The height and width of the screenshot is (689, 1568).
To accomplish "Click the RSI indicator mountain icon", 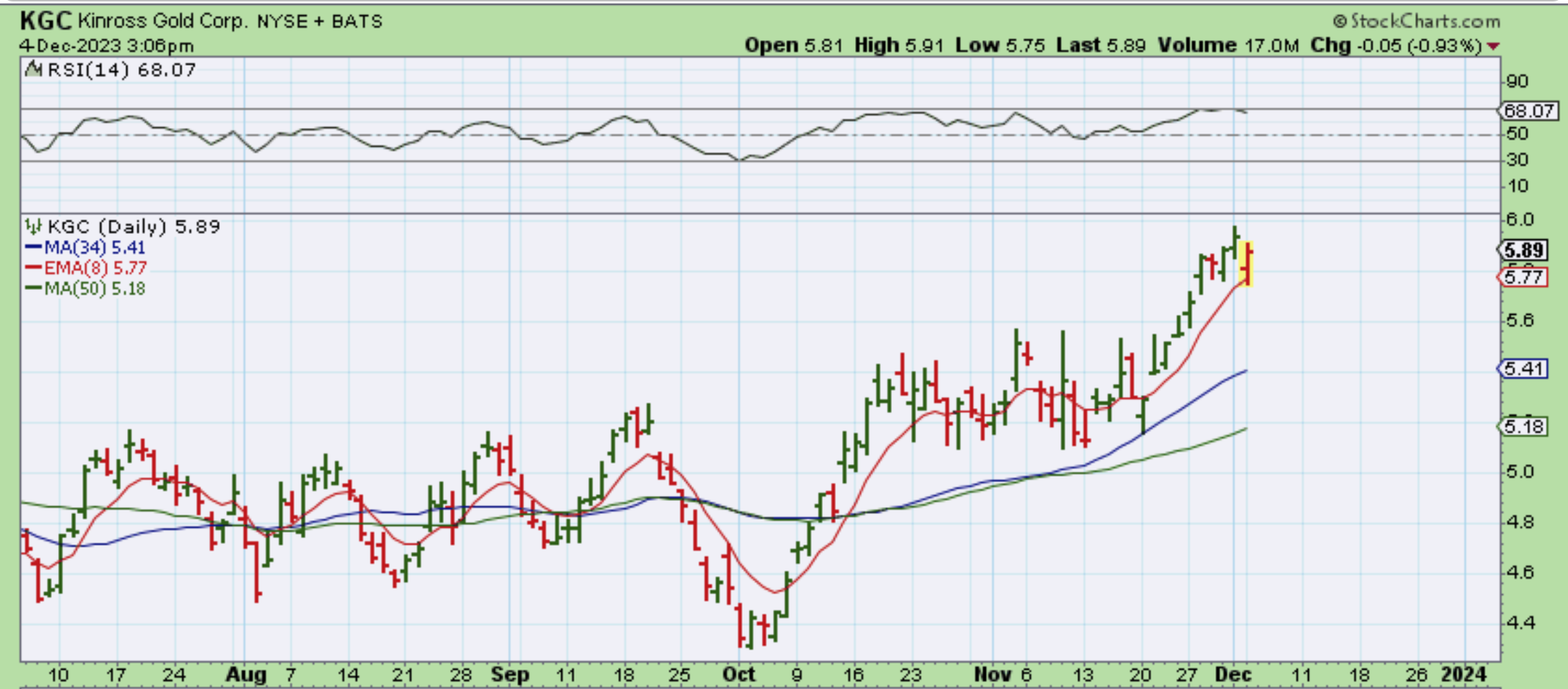I will pos(33,69).
